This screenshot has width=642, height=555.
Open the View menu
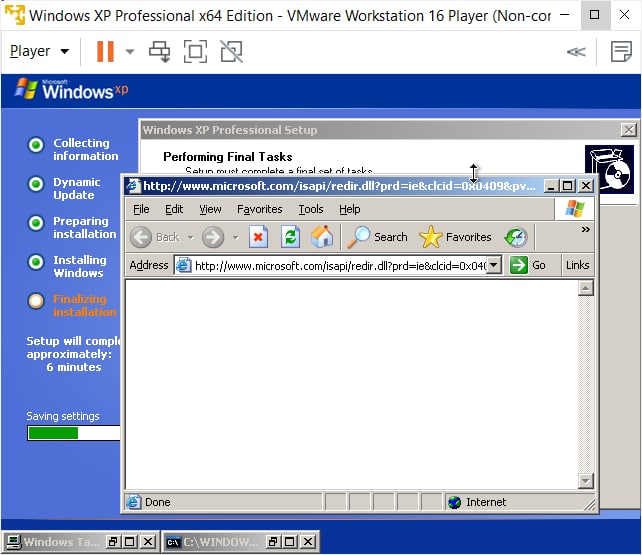click(210, 209)
